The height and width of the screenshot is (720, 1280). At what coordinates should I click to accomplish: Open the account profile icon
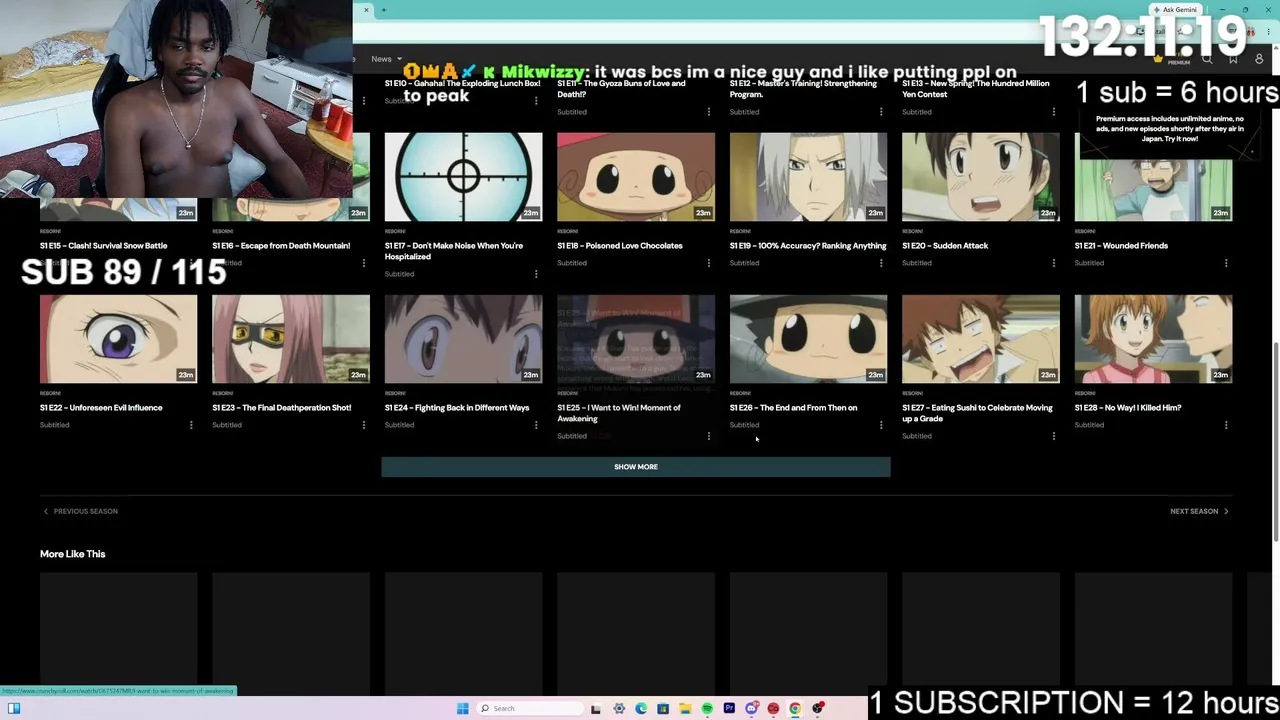[1259, 59]
